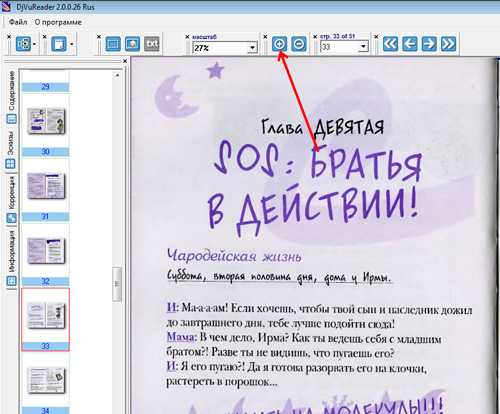Close the scale toolbar group
This screenshot has height=414, width=500.
[187, 37]
